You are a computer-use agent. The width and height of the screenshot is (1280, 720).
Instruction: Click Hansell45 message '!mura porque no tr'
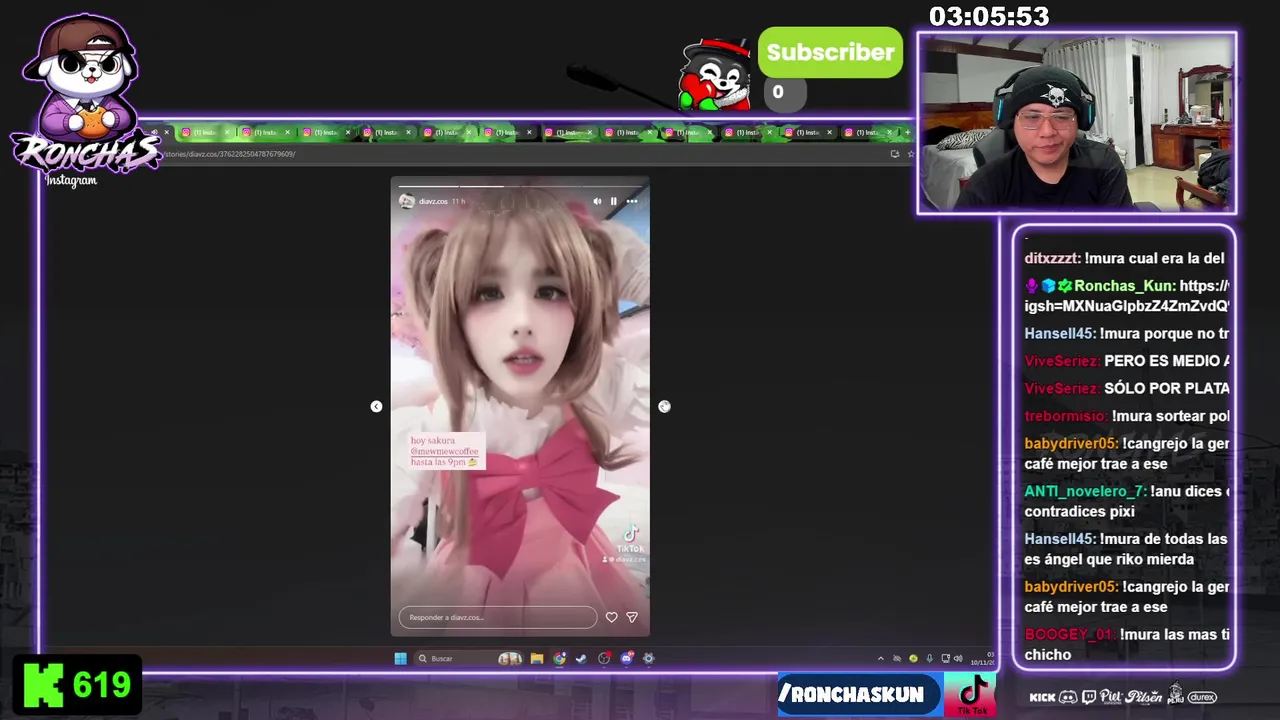(1126, 333)
